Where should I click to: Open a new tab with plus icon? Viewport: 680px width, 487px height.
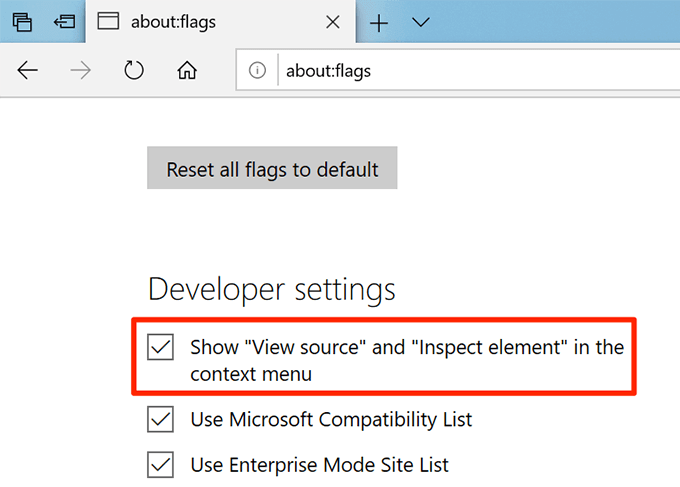pos(379,22)
